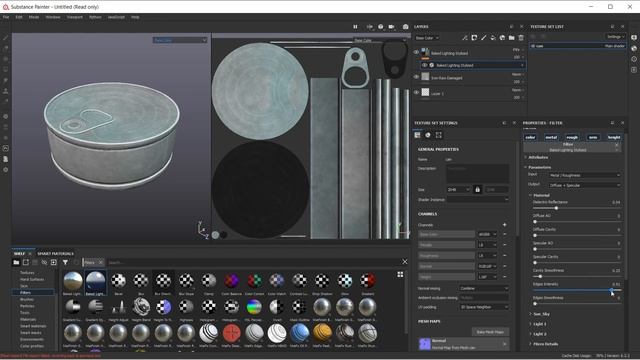Open the camera screenshot icon in viewport toolbar

[405, 27]
